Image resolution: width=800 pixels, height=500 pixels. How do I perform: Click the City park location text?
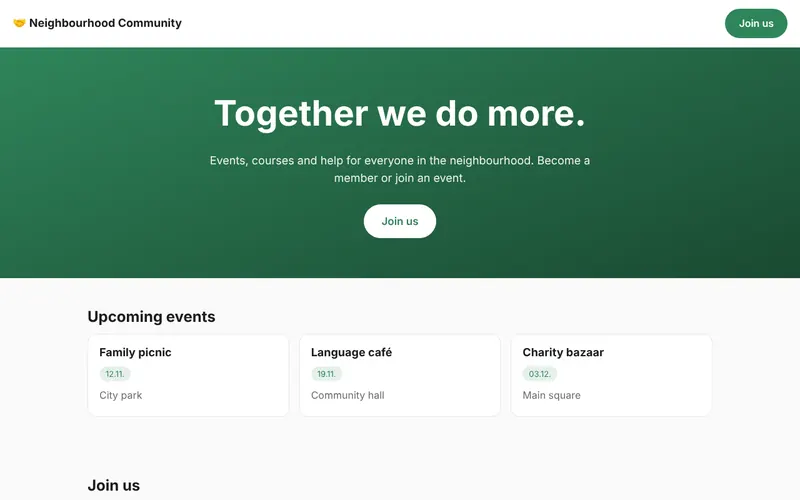click(120, 395)
